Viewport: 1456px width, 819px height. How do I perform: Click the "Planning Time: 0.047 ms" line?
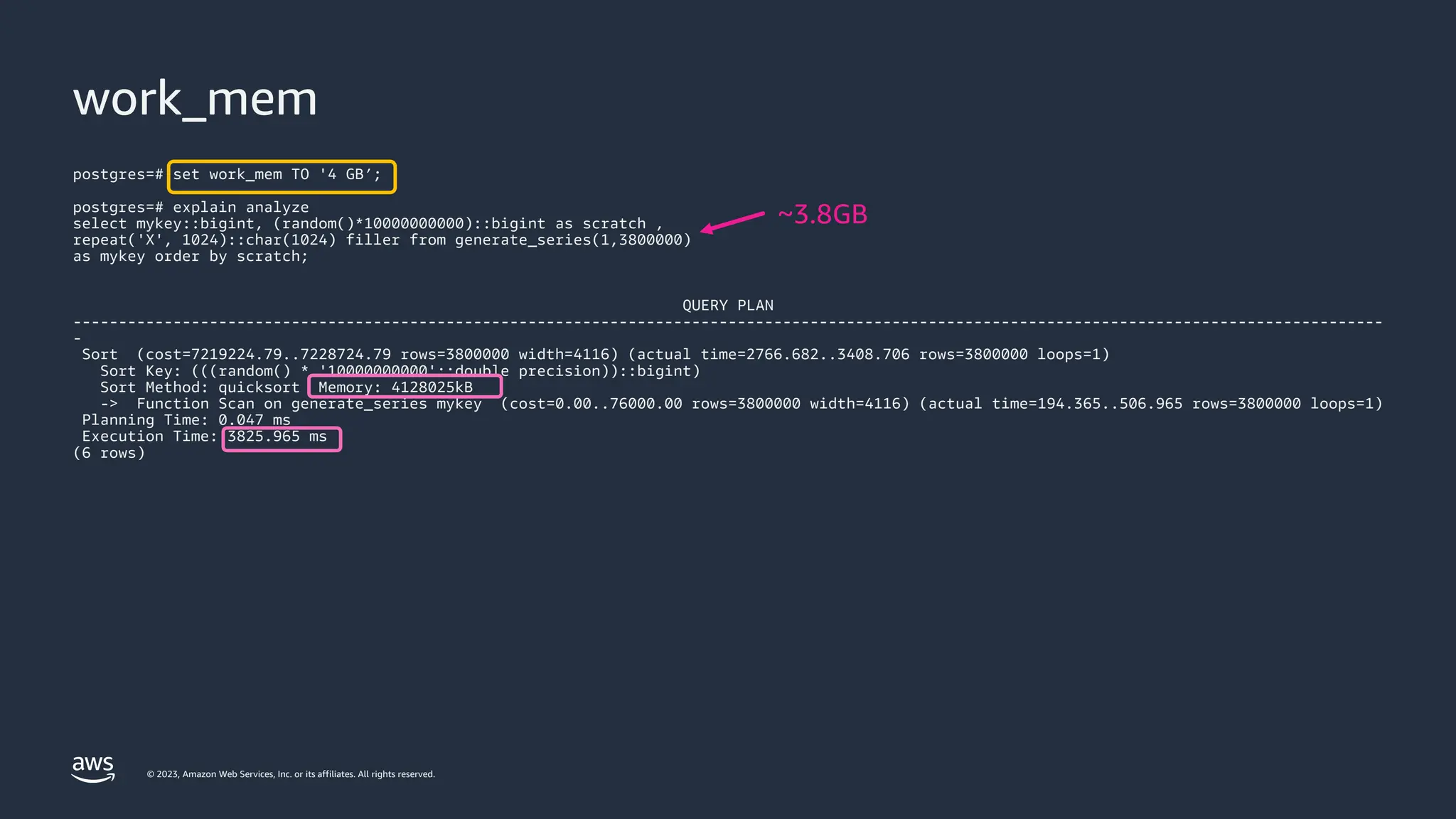[186, 420]
